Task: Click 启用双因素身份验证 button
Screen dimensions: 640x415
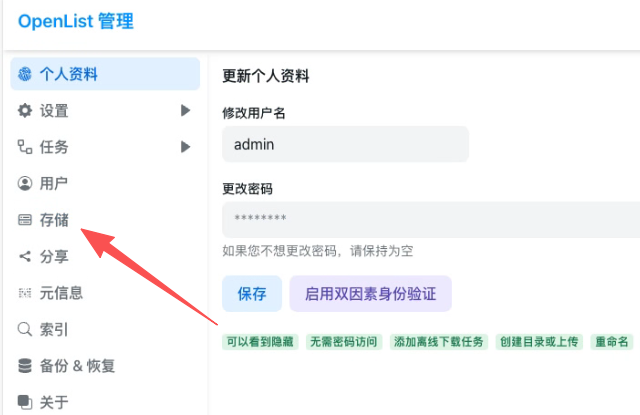Action: pyautogui.click(x=371, y=294)
